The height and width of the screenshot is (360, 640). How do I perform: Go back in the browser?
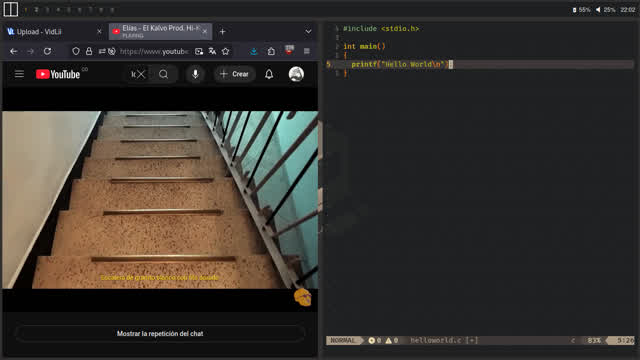(13, 51)
